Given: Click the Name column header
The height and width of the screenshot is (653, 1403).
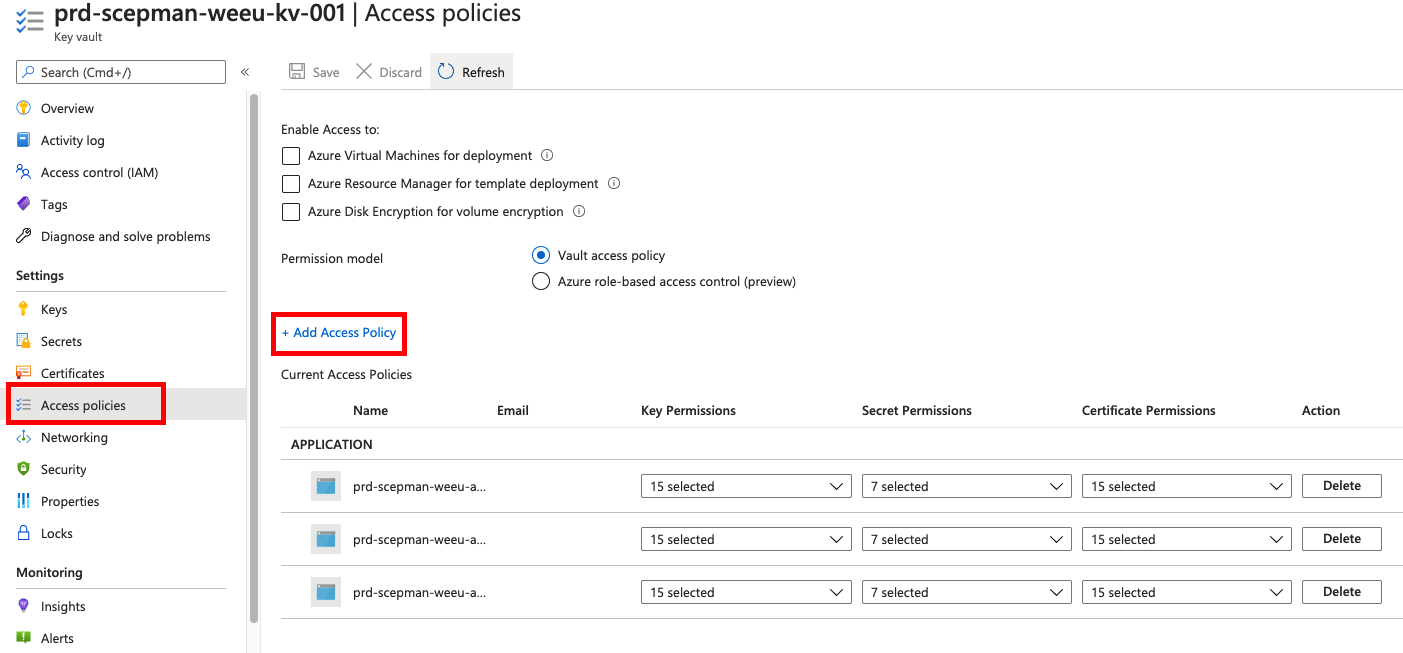Looking at the screenshot, I should [370, 410].
